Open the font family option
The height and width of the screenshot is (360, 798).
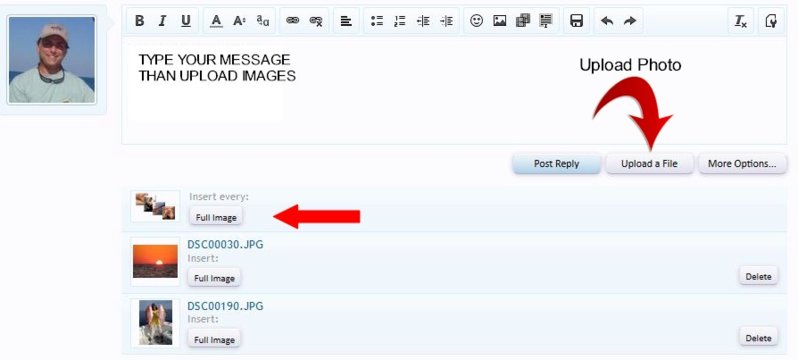click(263, 21)
